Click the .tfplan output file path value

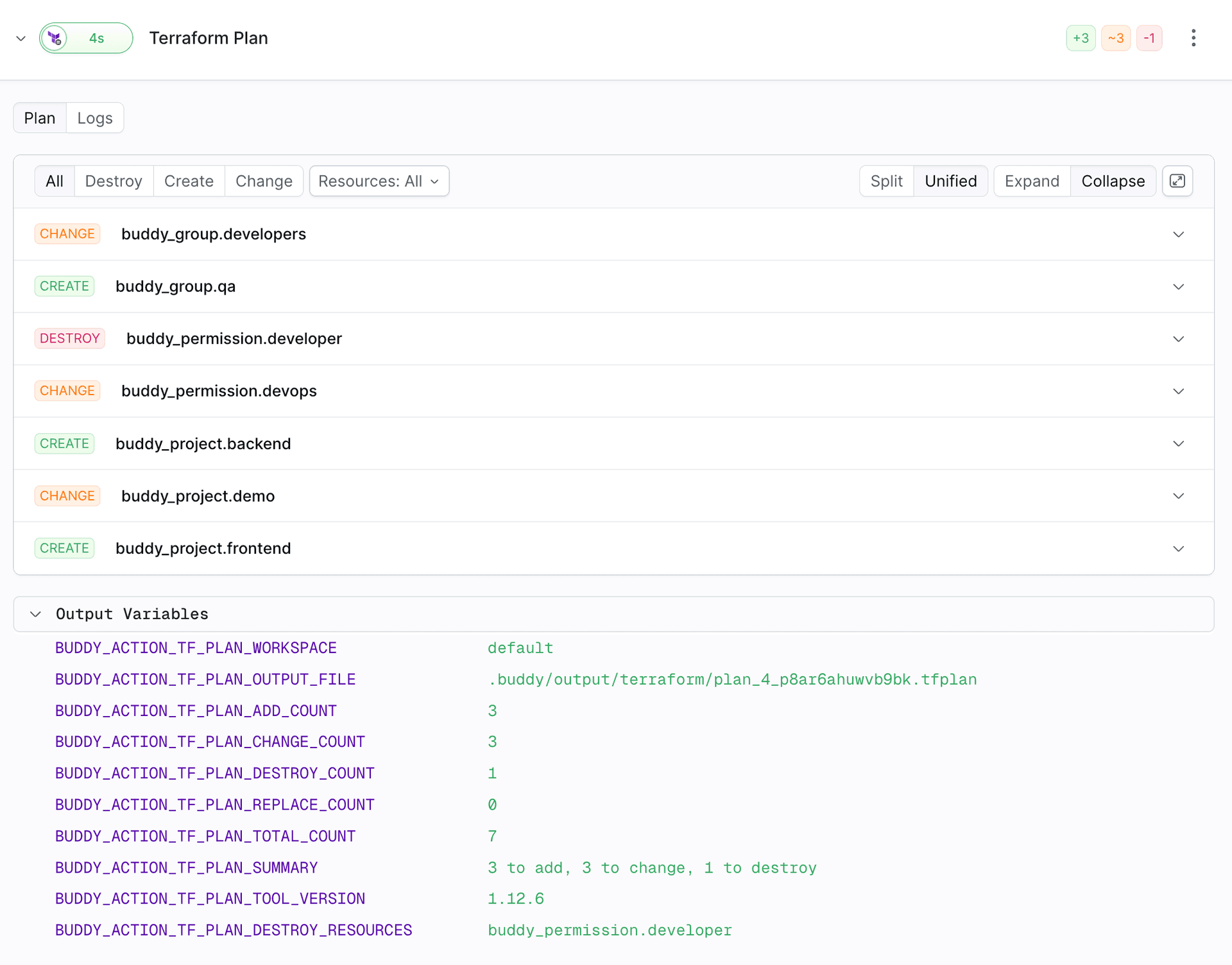point(732,679)
